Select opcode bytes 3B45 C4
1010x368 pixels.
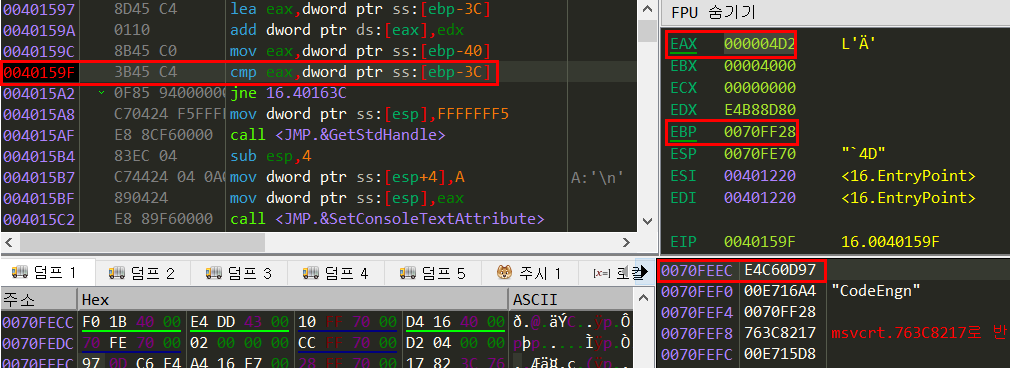point(145,72)
